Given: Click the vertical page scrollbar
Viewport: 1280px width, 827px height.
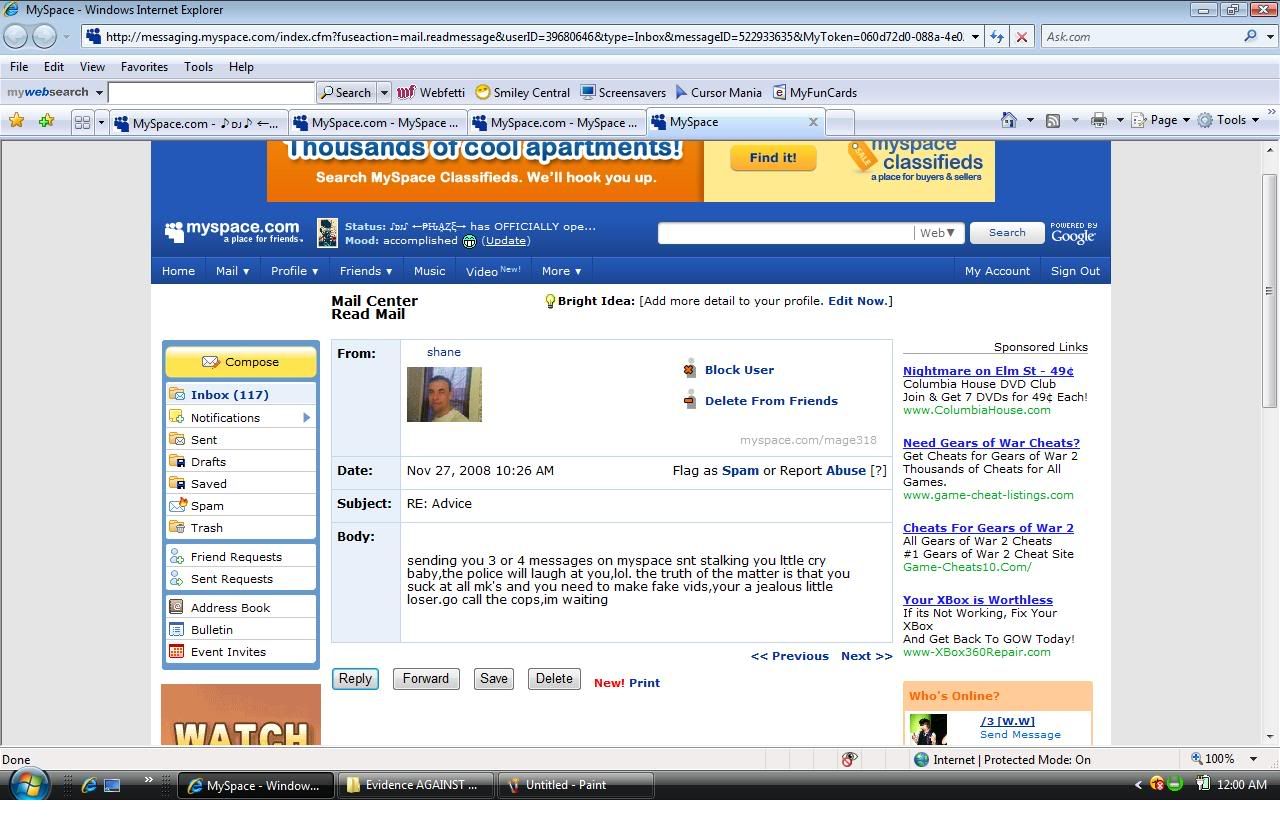Looking at the screenshot, I should pyautogui.click(x=1270, y=290).
